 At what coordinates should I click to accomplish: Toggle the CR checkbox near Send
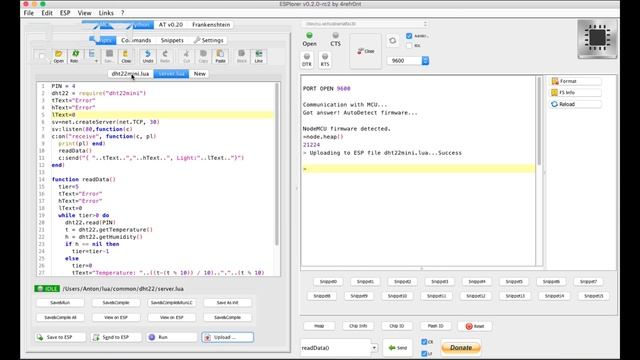[x=424, y=342]
